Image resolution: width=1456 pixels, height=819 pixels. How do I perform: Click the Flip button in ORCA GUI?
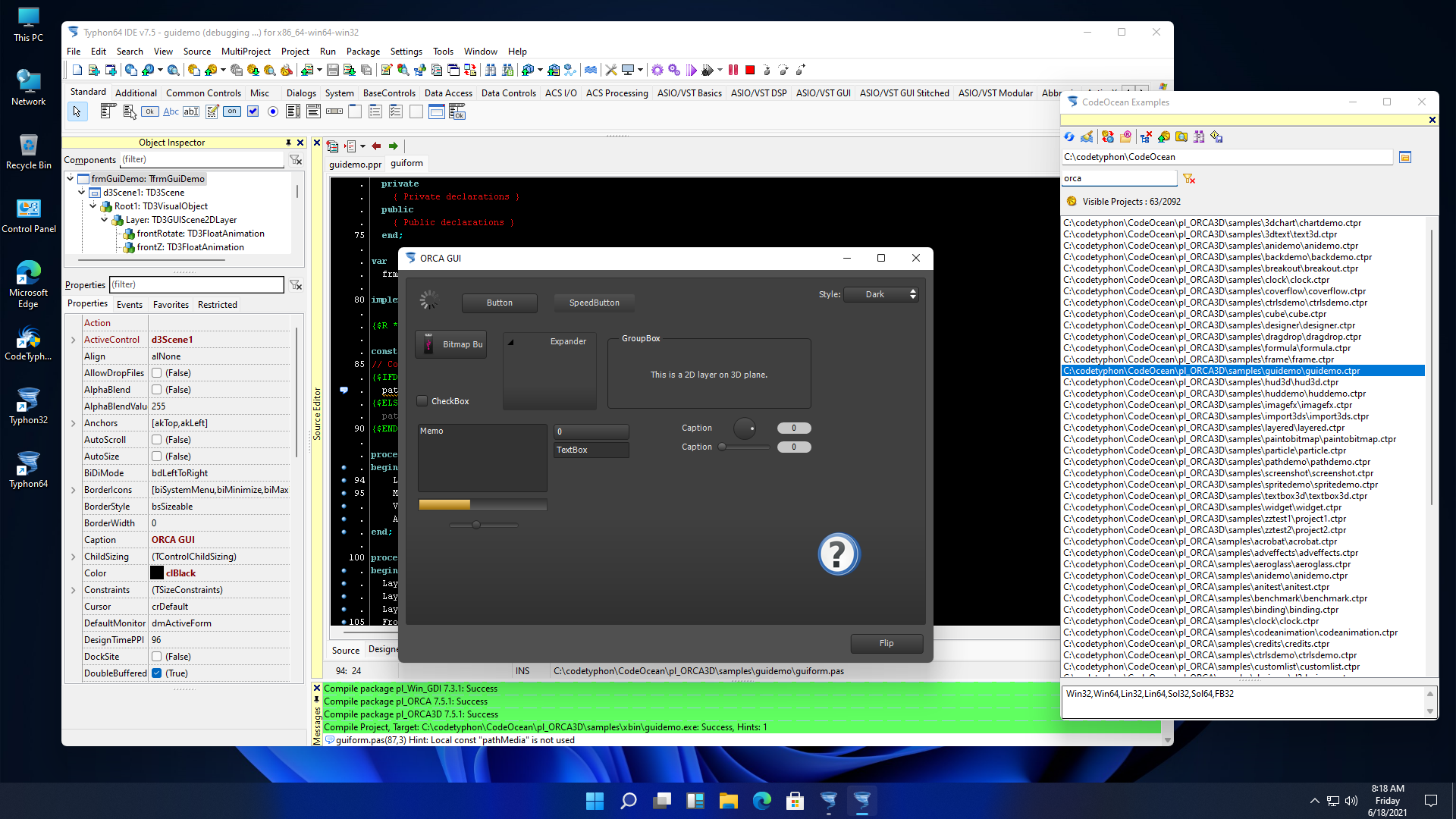click(886, 643)
